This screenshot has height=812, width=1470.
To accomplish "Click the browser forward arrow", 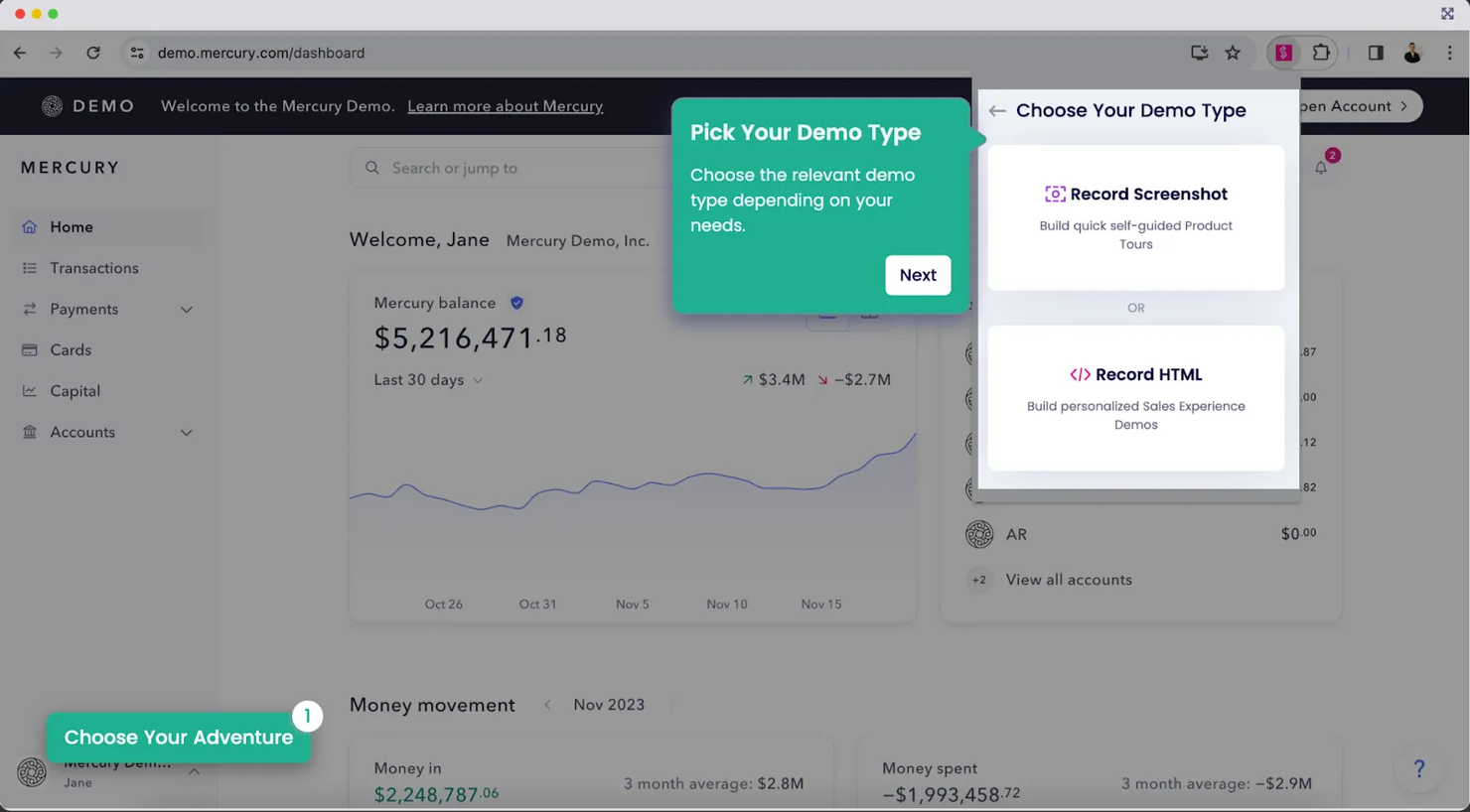I will (x=56, y=53).
